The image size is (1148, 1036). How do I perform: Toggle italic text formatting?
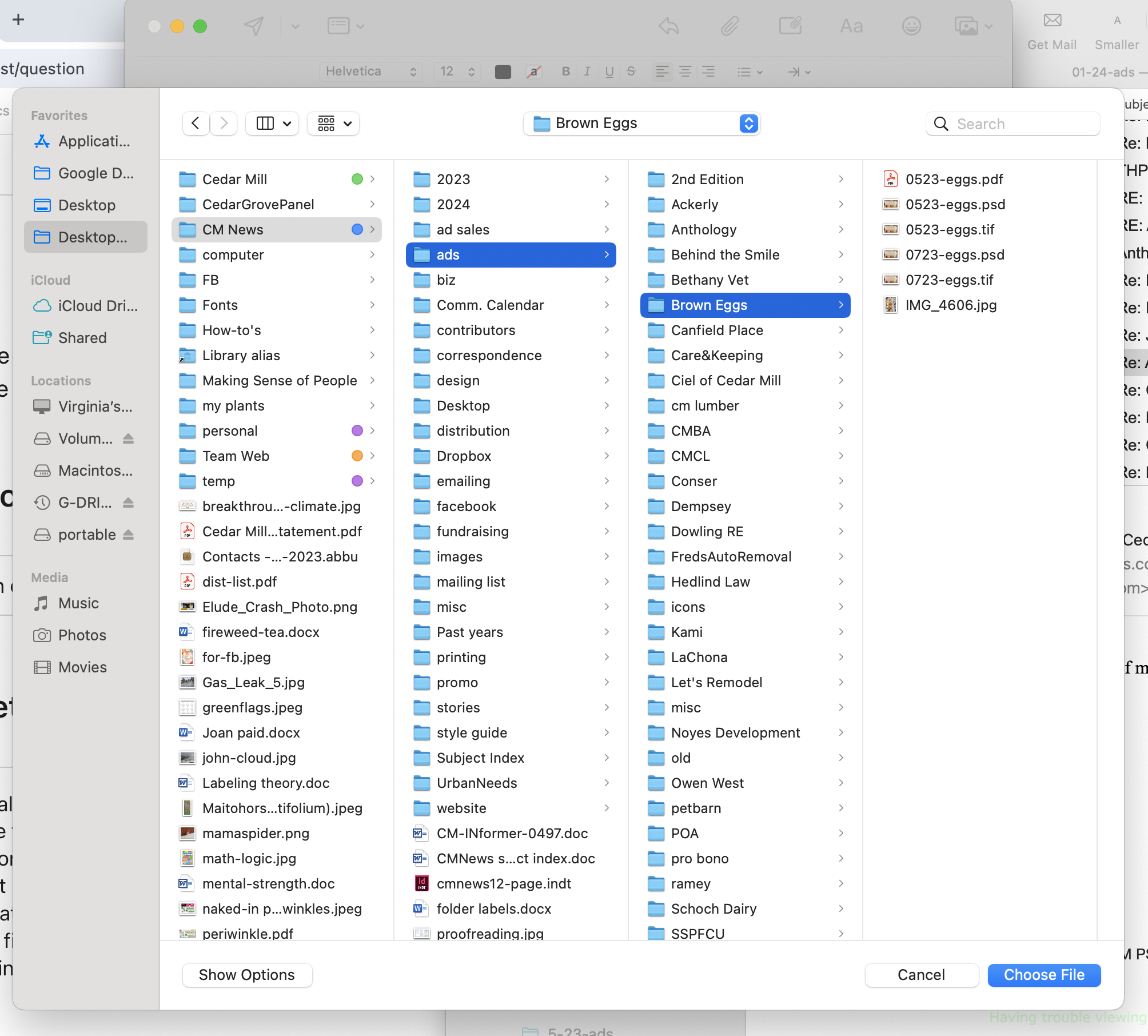click(x=587, y=71)
